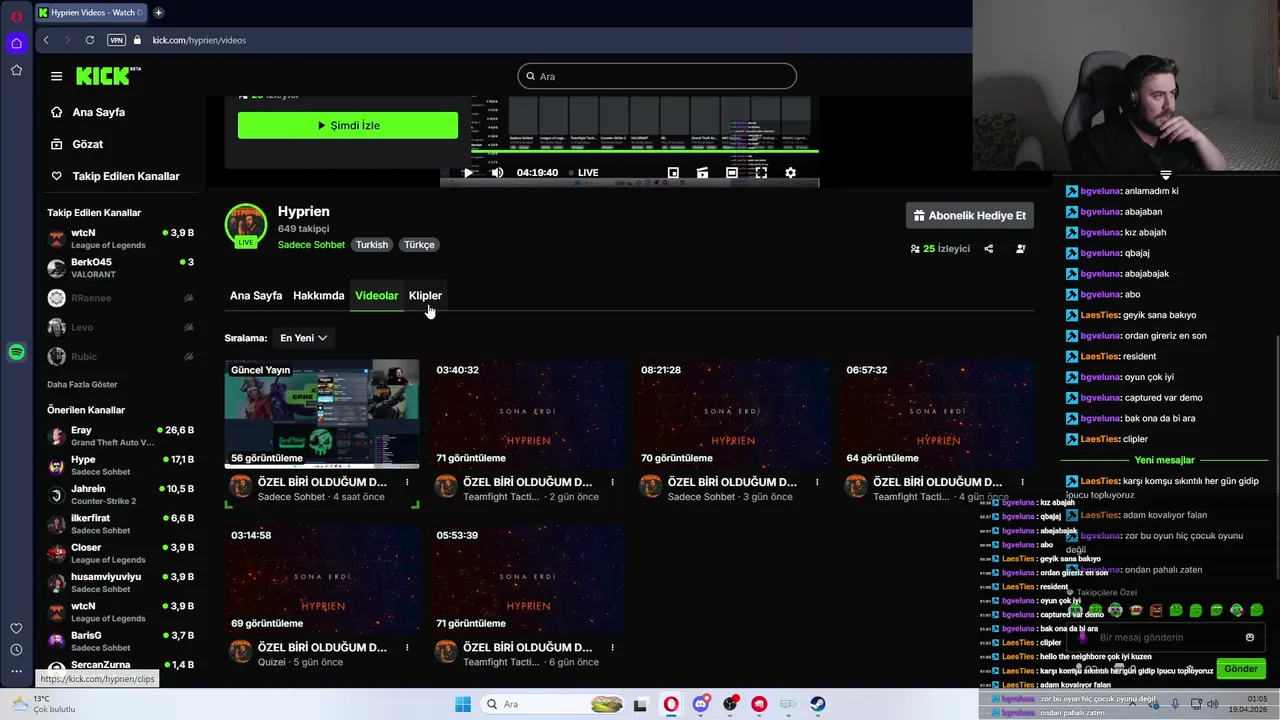Open BerkO45 VALORANT channel
This screenshot has width=1280, height=720.
(x=121, y=268)
